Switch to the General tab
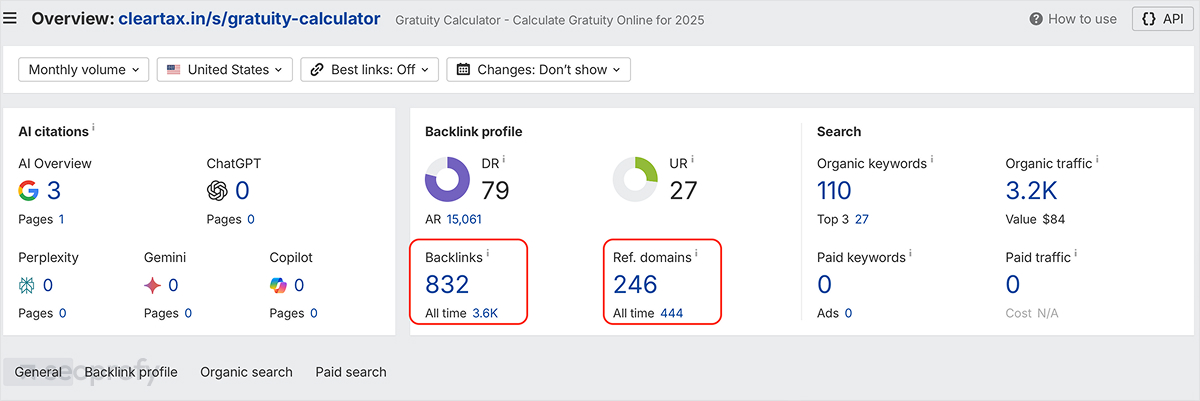This screenshot has width=1200, height=401. (38, 372)
